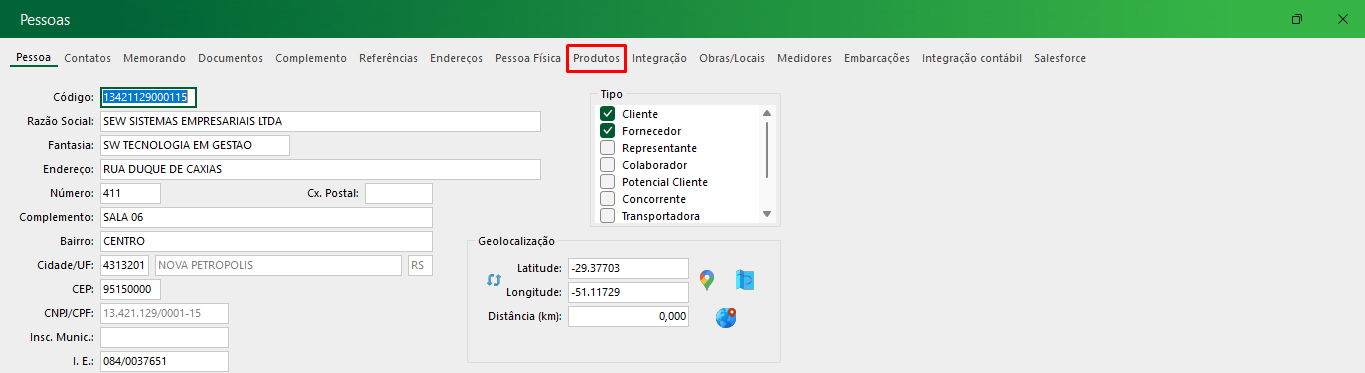
Task: Open the Integração contábil tab
Action: point(972,58)
